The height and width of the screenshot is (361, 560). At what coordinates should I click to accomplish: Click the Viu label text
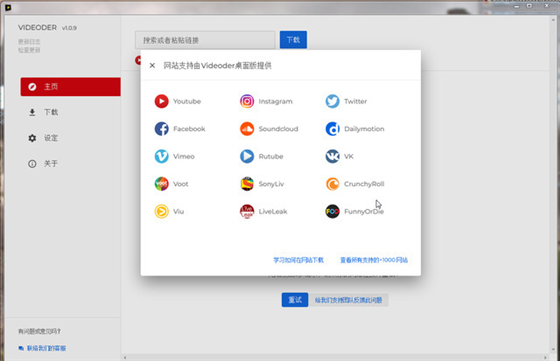(179, 211)
